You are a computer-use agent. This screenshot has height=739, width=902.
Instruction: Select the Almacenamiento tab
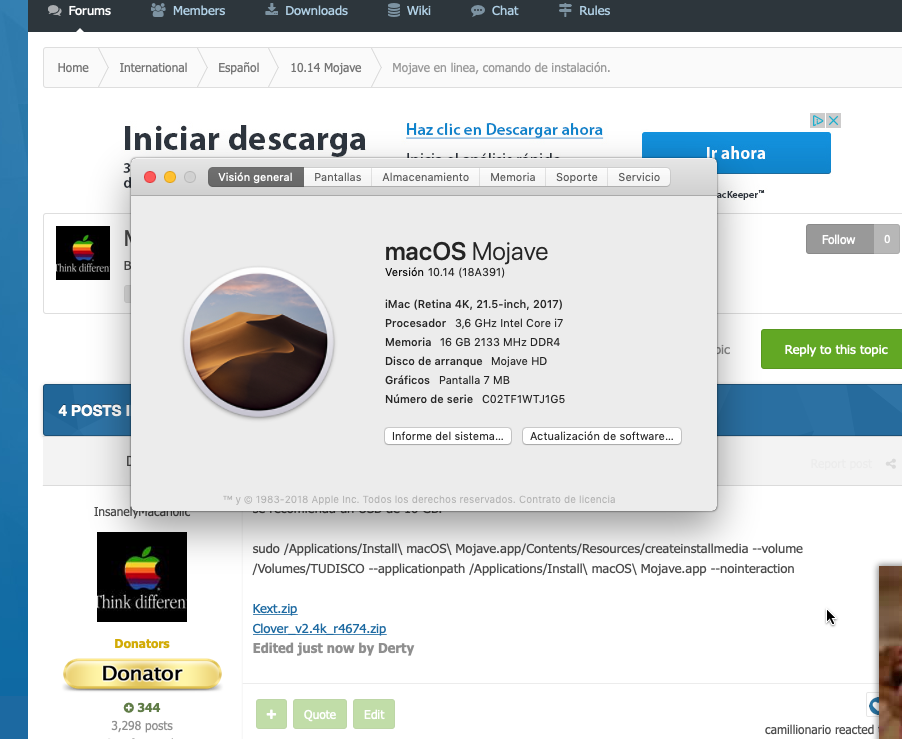point(426,177)
